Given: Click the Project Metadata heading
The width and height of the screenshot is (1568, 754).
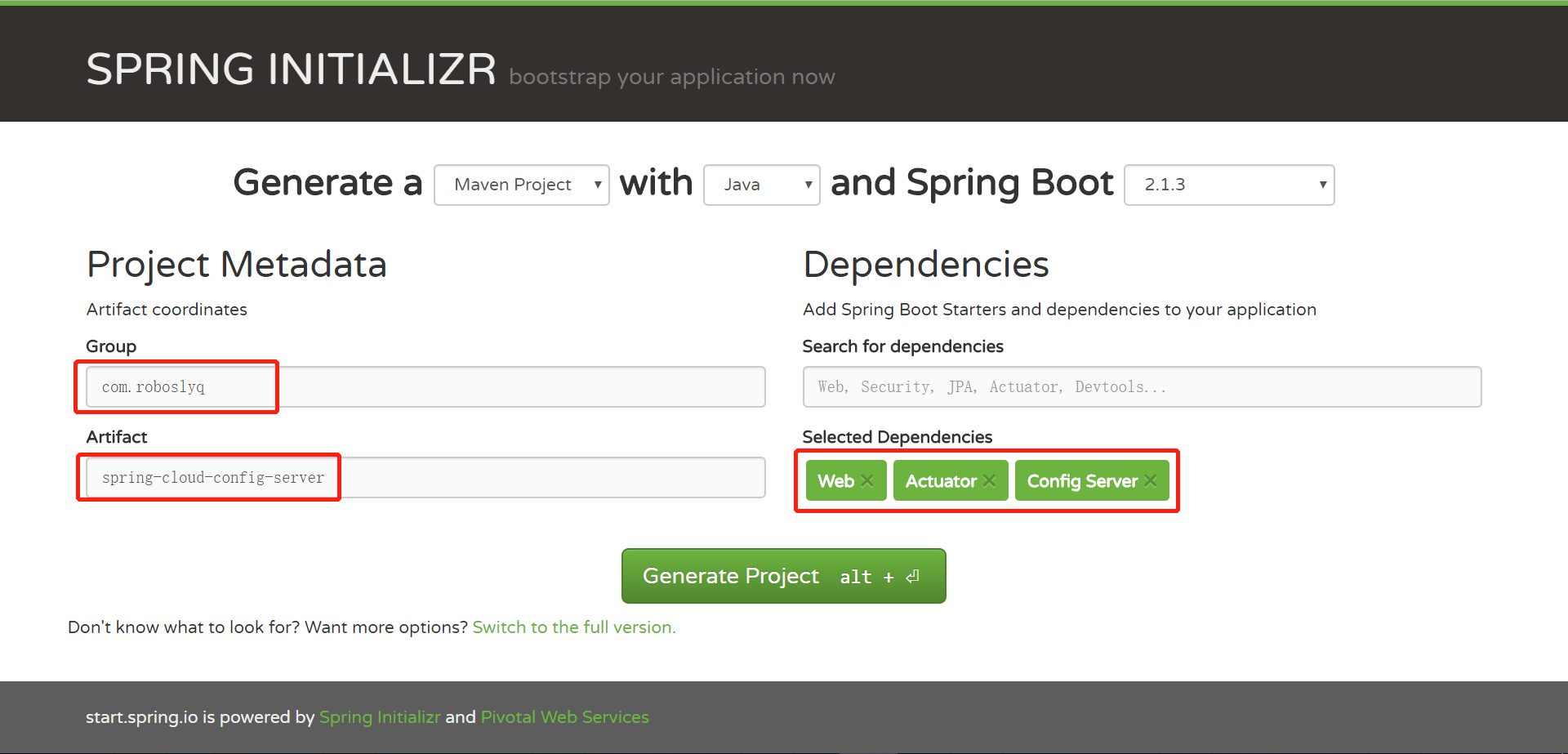Looking at the screenshot, I should pyautogui.click(x=237, y=265).
